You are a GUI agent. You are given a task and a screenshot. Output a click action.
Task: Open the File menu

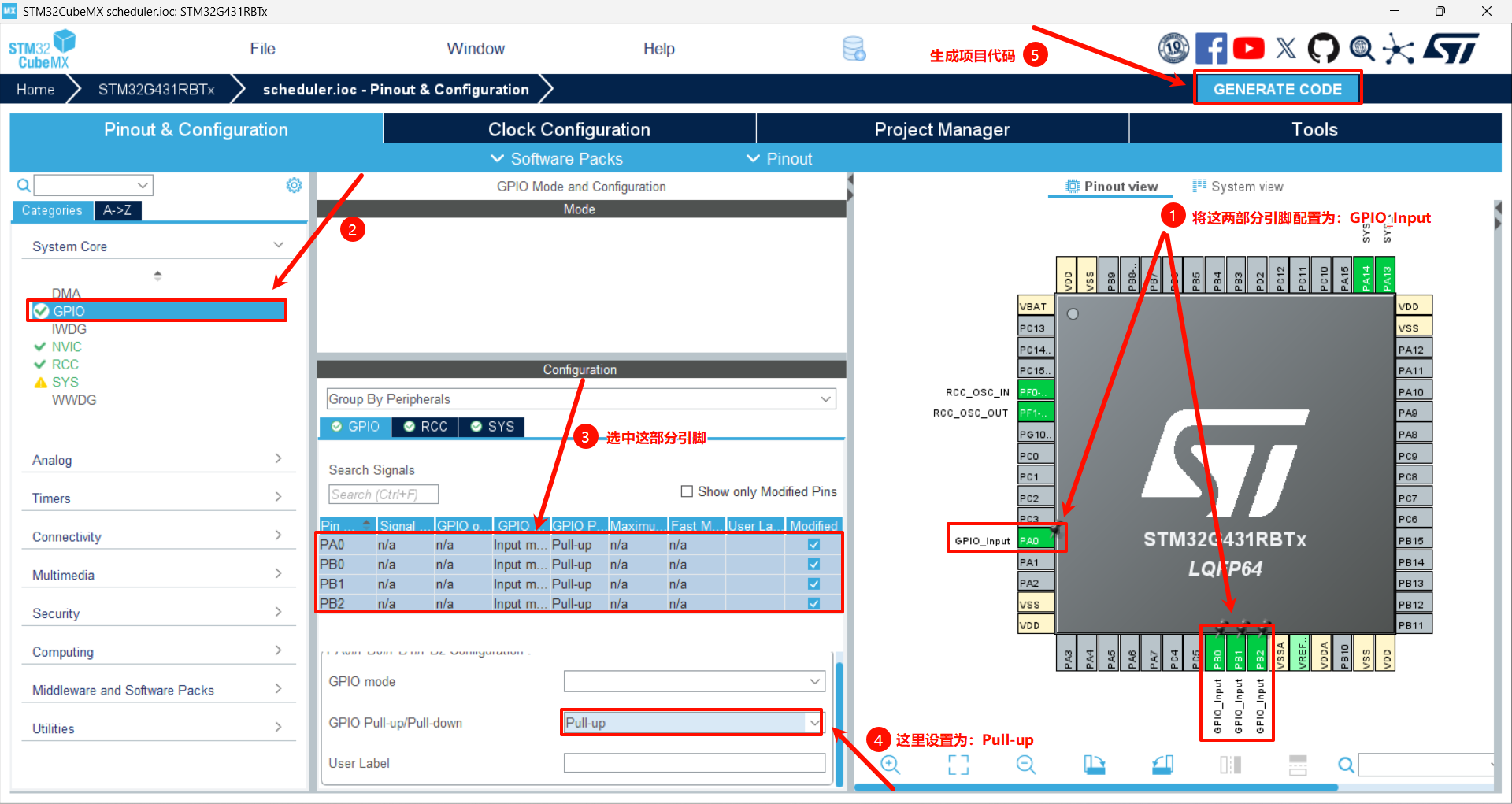[262, 49]
